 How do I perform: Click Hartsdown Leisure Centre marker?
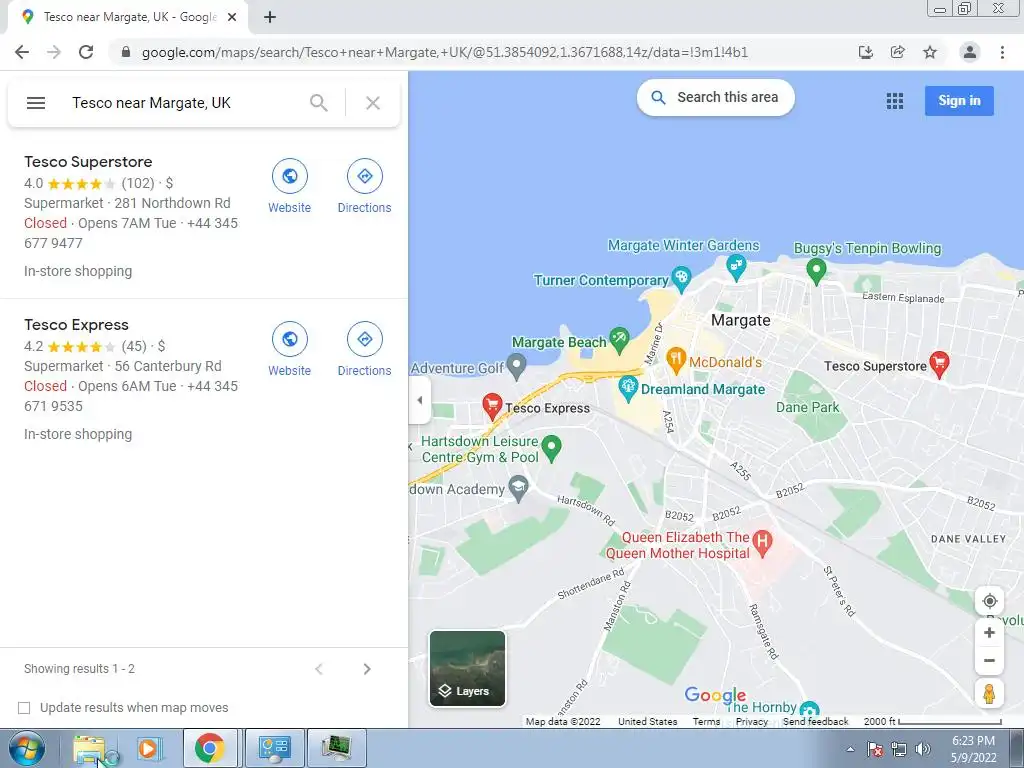pyautogui.click(x=552, y=447)
